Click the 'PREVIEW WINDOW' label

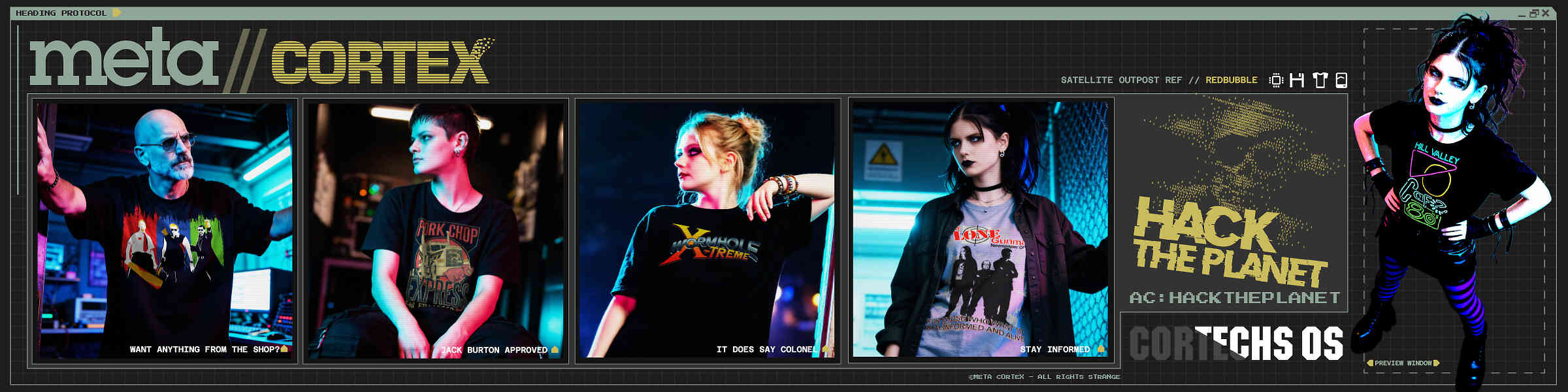click(1403, 363)
